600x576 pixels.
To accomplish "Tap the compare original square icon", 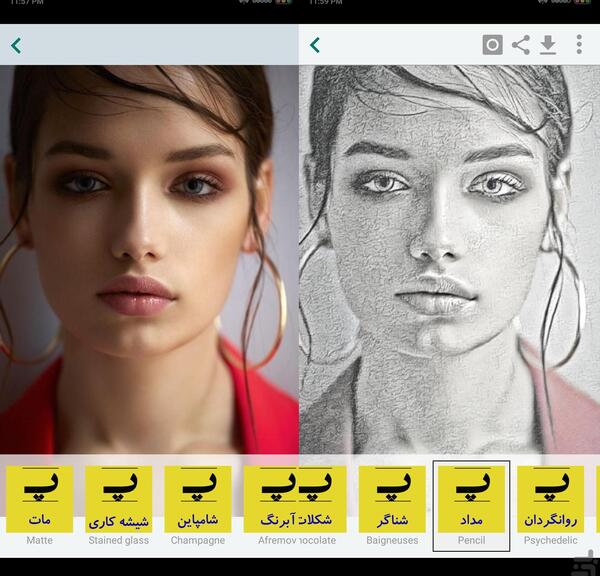I will click(x=492, y=45).
